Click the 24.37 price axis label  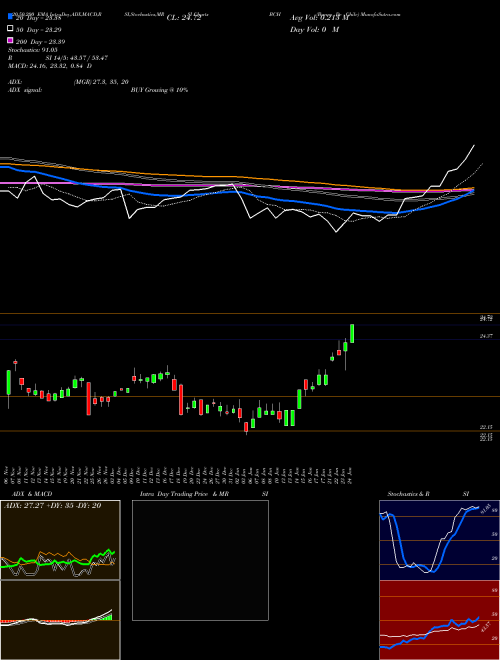(486, 336)
